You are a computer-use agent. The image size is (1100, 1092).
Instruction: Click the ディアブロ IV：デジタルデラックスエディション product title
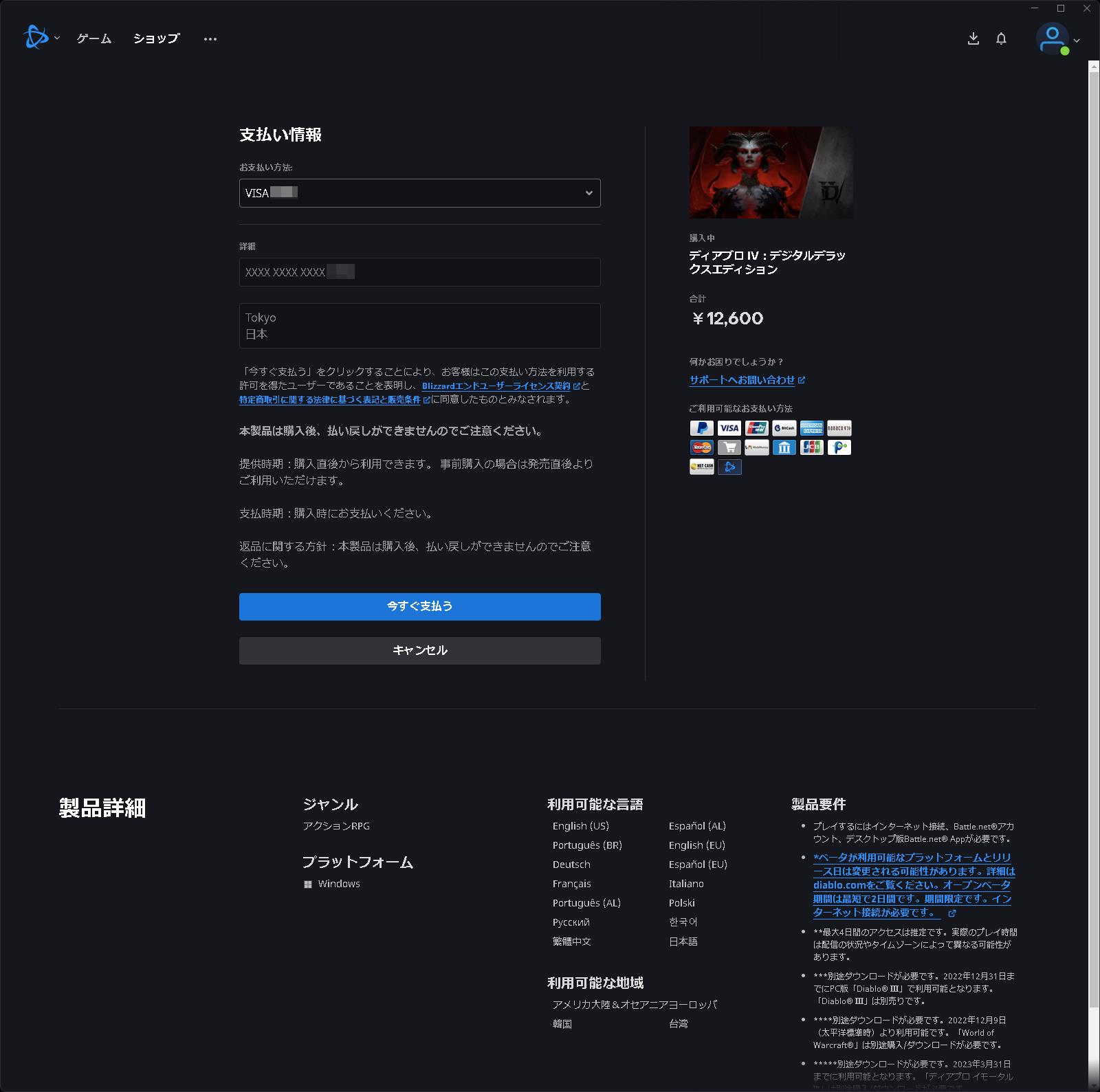[x=767, y=263]
